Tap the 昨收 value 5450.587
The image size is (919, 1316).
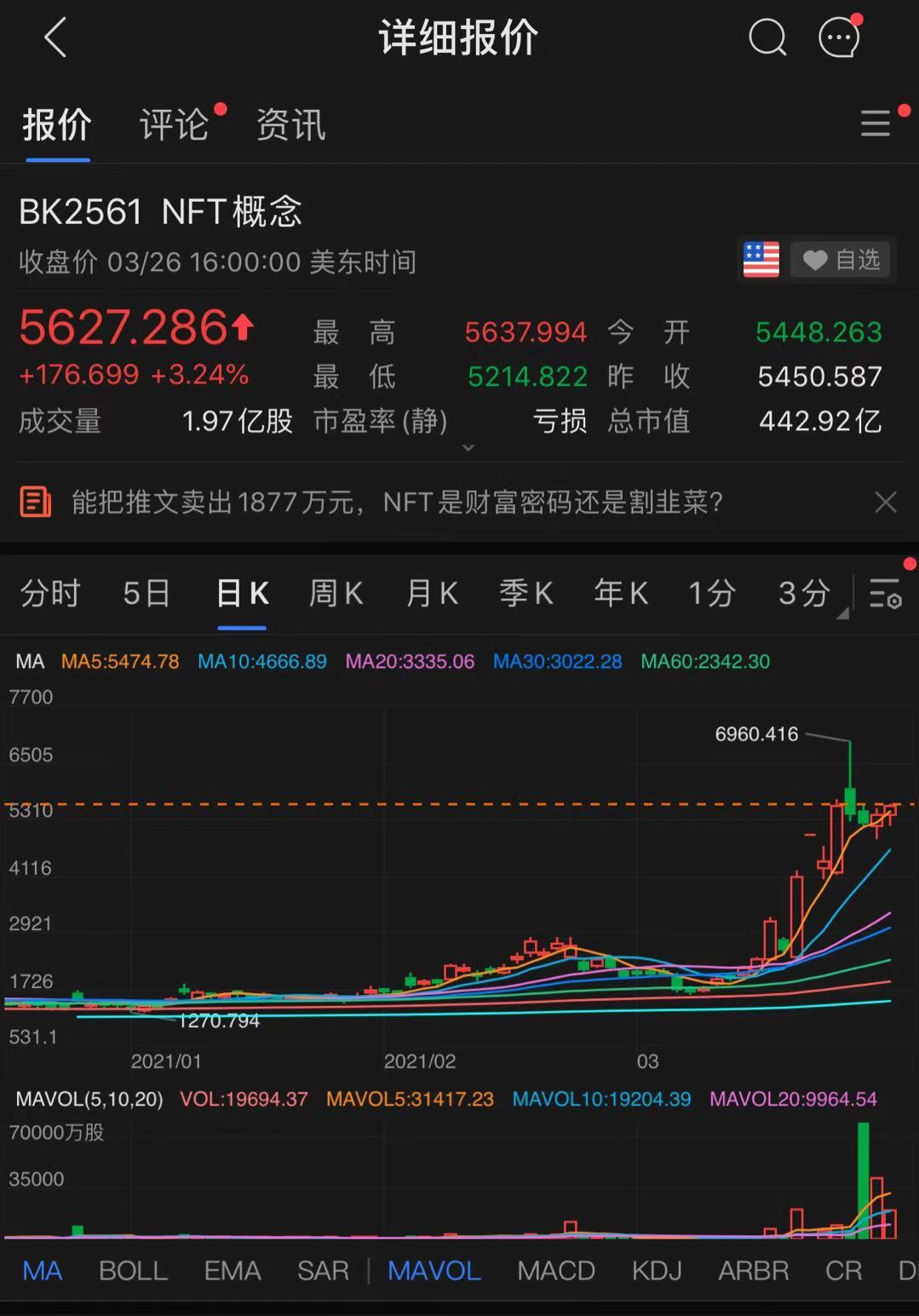pyautogui.click(x=820, y=376)
